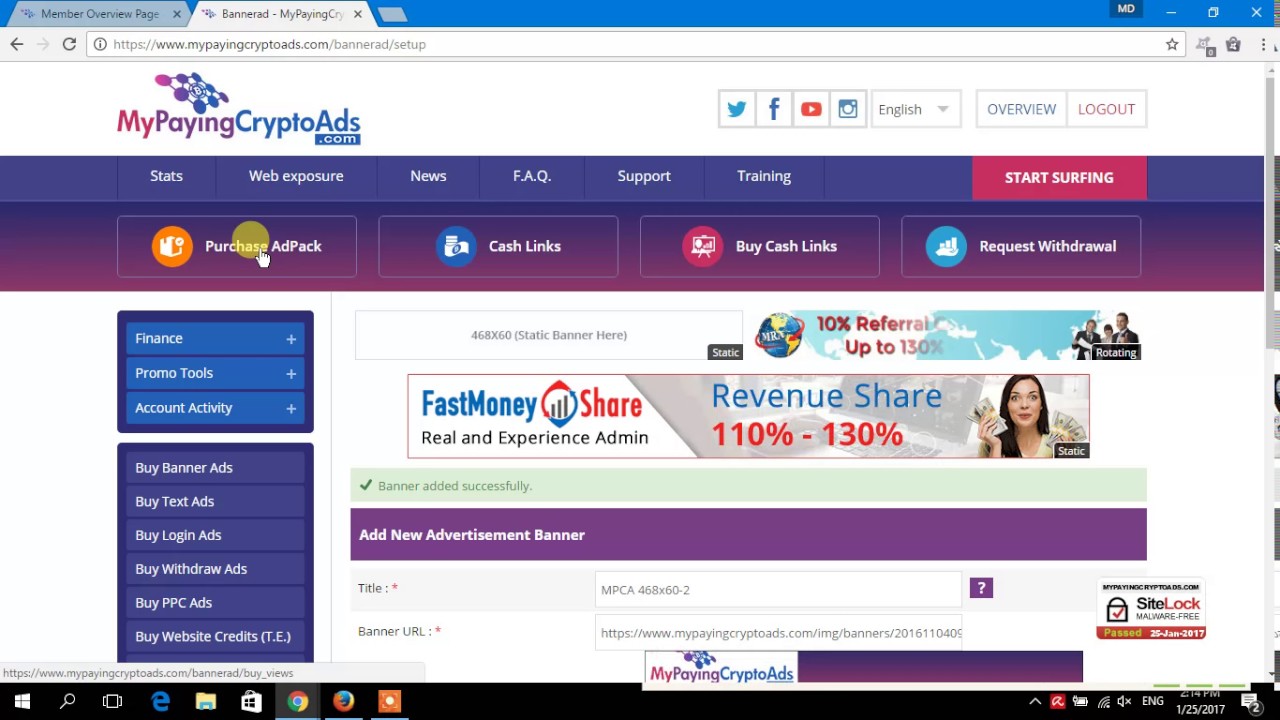Image resolution: width=1280 pixels, height=720 pixels.
Task: Click the MyPayingCryptoAds site logo
Action: [239, 109]
